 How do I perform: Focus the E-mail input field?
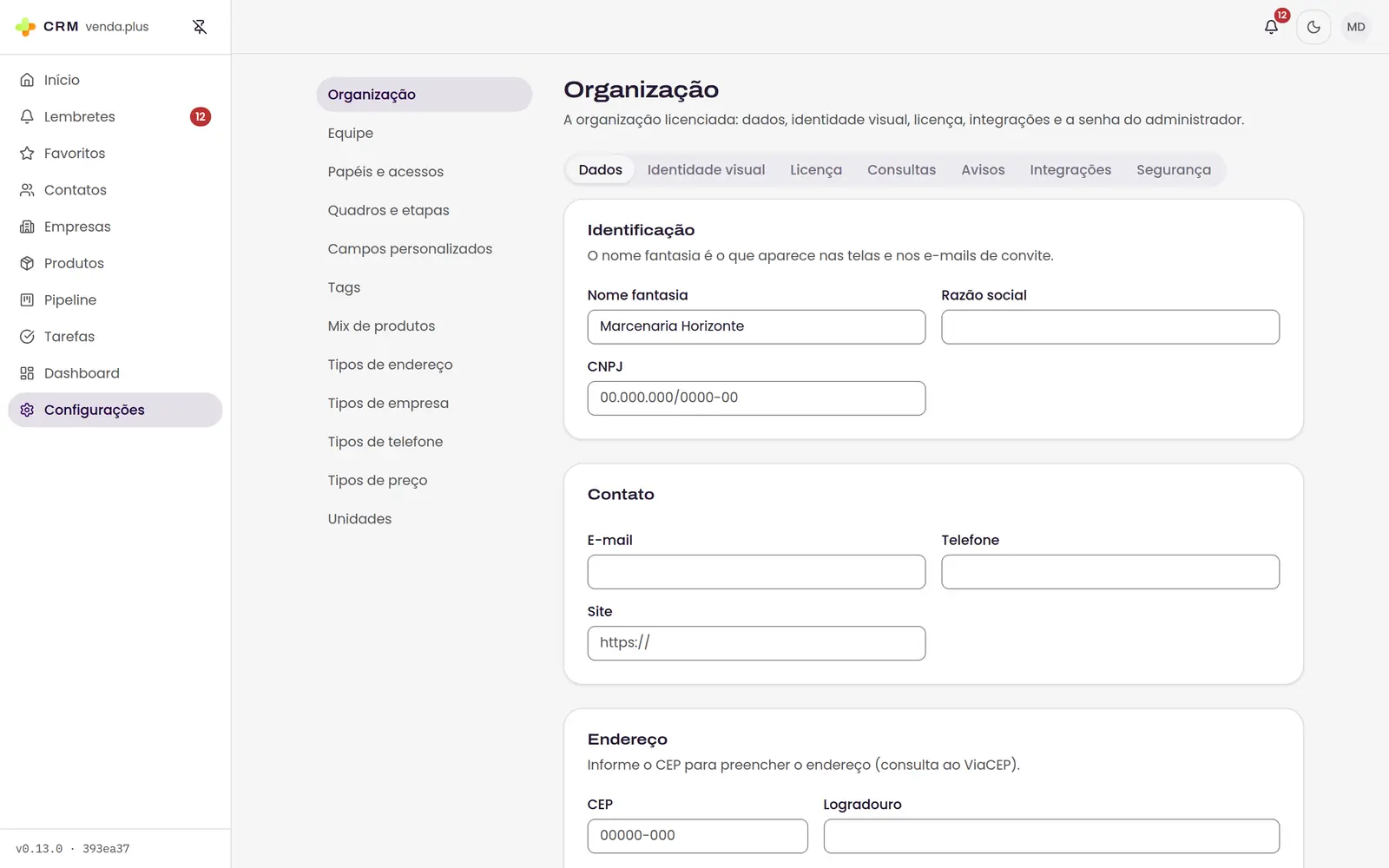click(x=756, y=572)
